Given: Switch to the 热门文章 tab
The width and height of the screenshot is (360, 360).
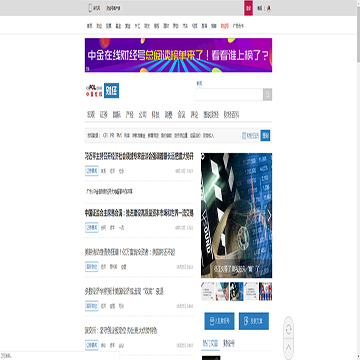Looking at the screenshot, I should (x=211, y=343).
